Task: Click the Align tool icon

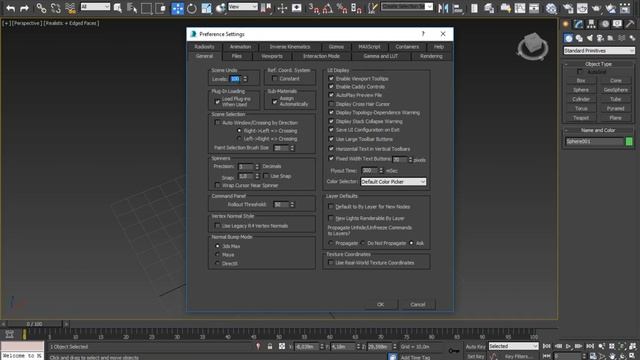Action: tap(458, 8)
